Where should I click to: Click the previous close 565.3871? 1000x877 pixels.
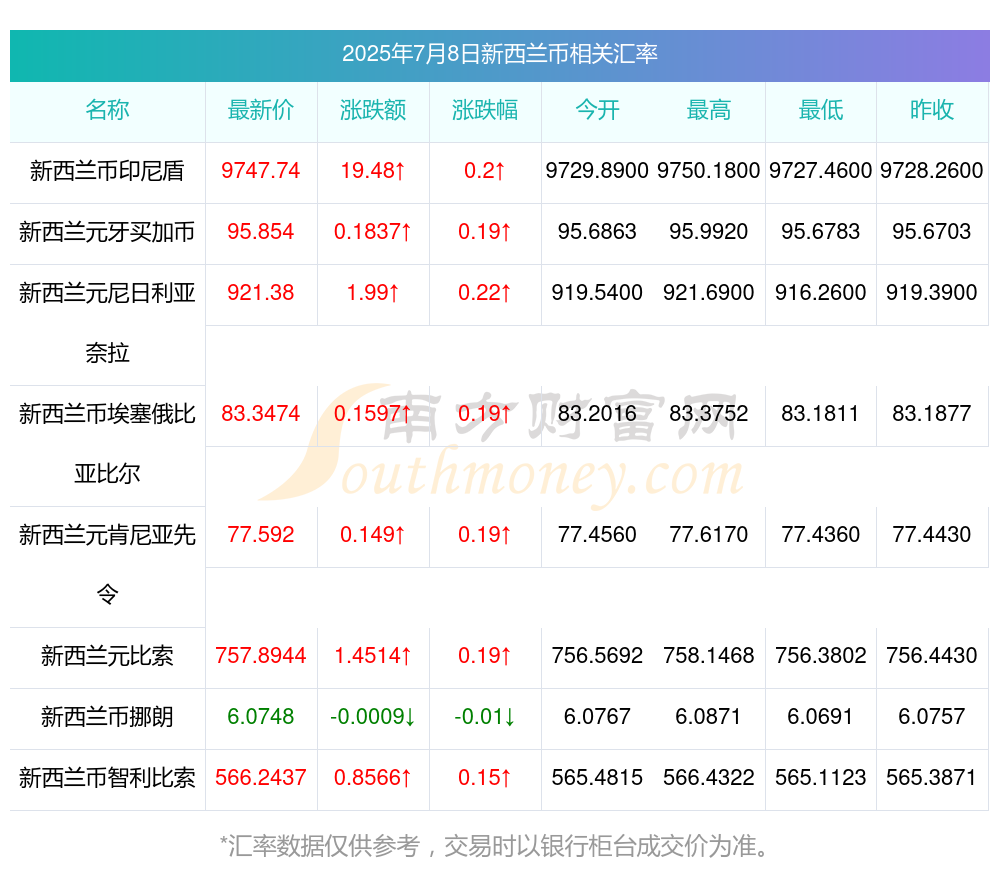pos(932,777)
